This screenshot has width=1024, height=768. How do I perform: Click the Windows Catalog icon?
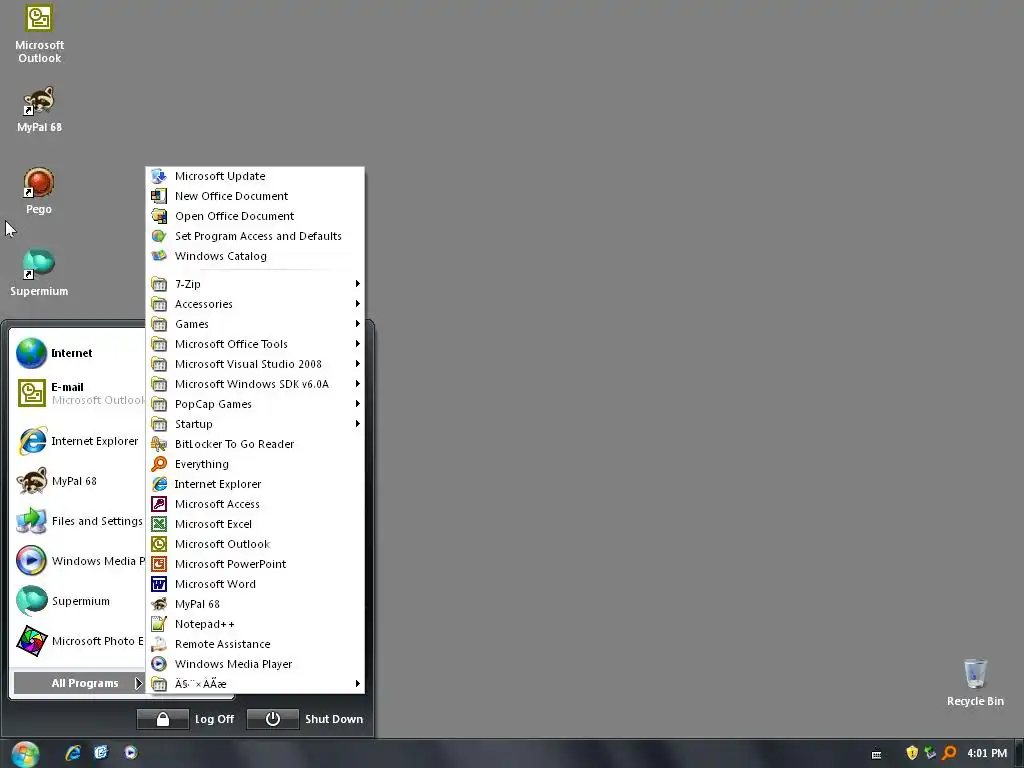click(x=159, y=256)
